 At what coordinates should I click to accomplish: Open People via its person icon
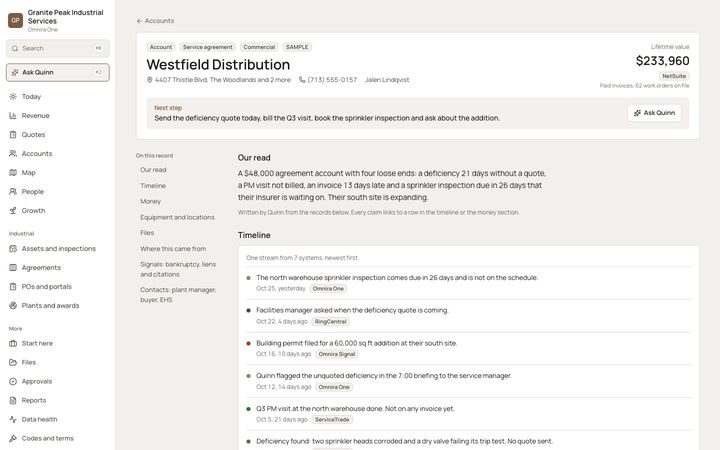(x=13, y=191)
